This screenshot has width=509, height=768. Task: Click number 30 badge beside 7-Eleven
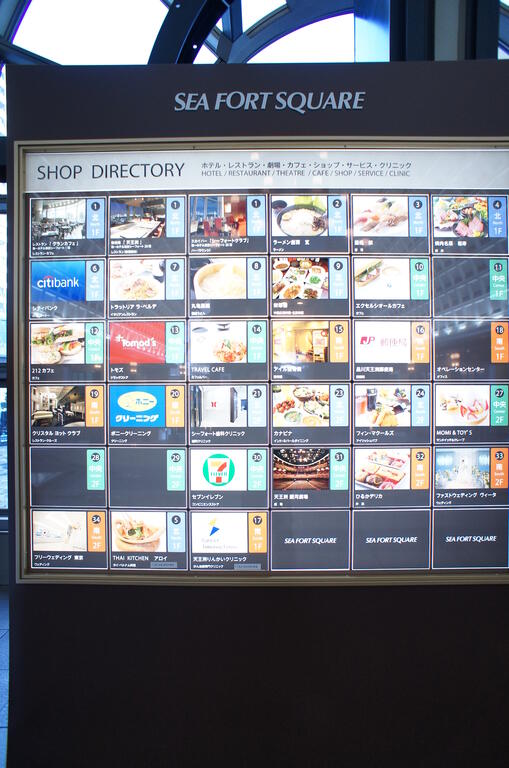[257, 470]
